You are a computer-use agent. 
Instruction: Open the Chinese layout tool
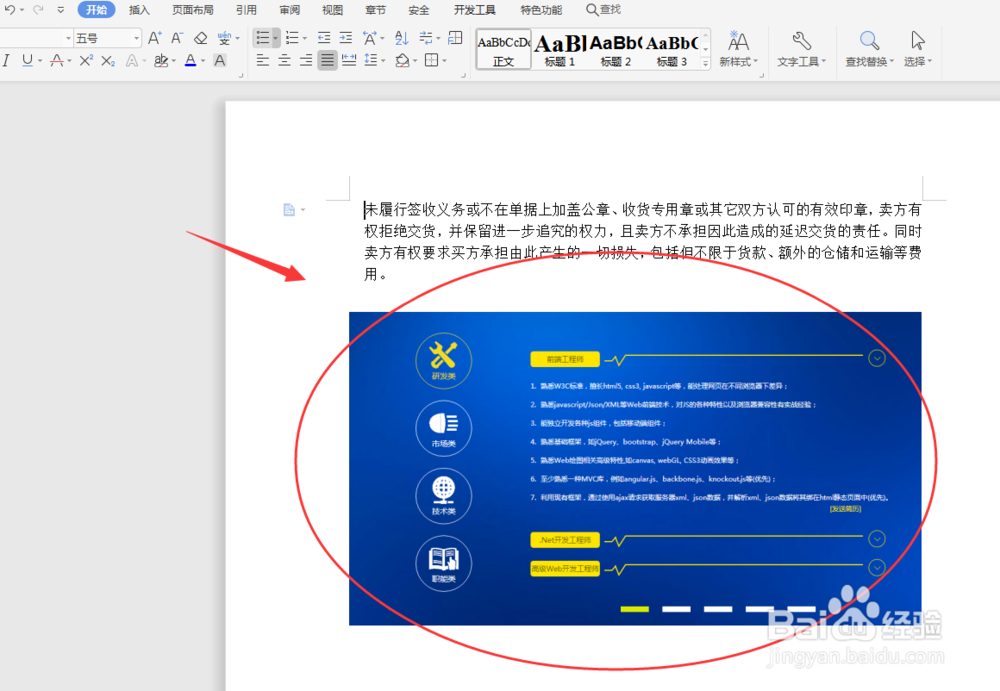click(370, 38)
